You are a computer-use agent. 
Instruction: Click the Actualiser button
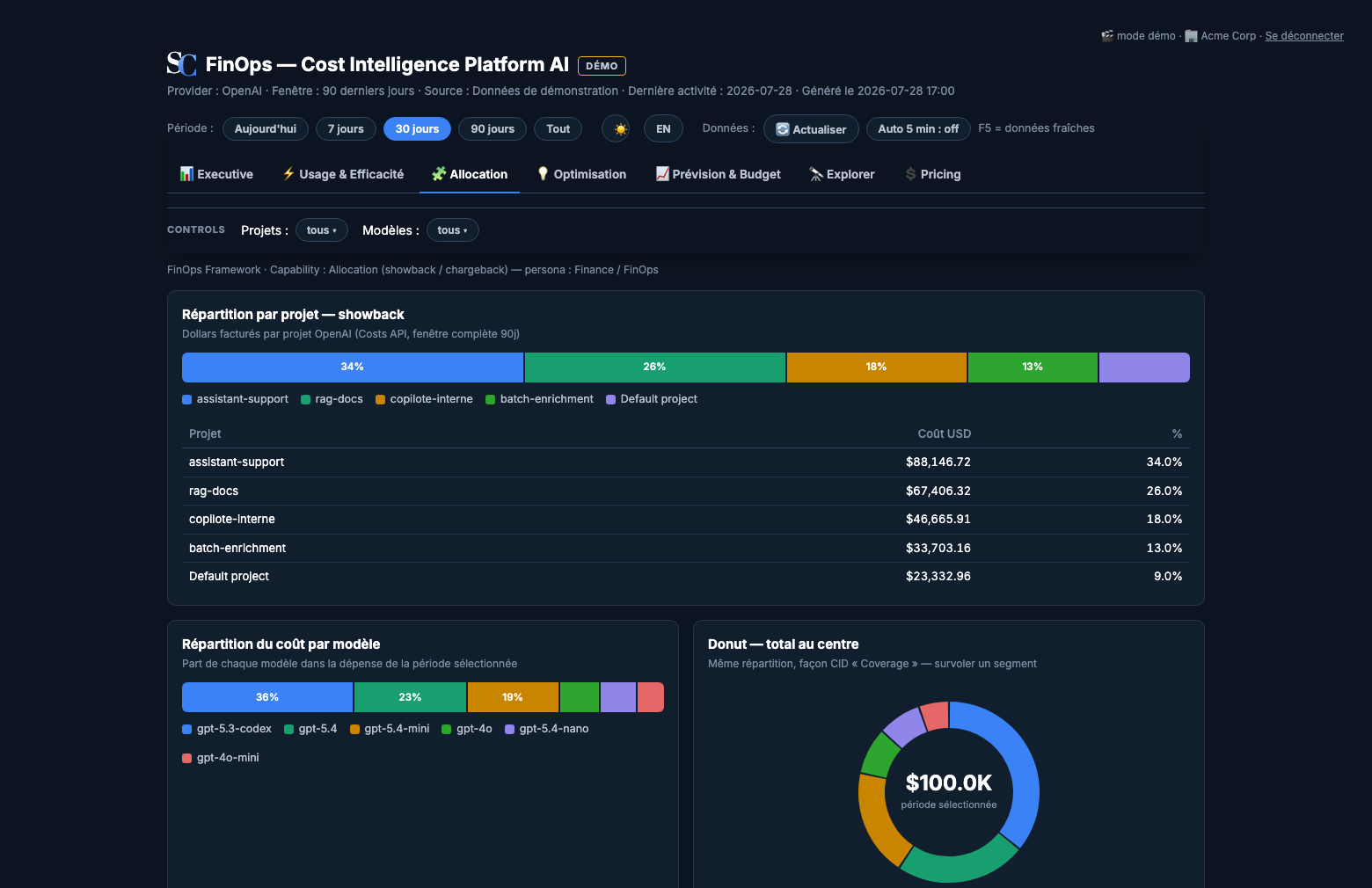click(811, 129)
